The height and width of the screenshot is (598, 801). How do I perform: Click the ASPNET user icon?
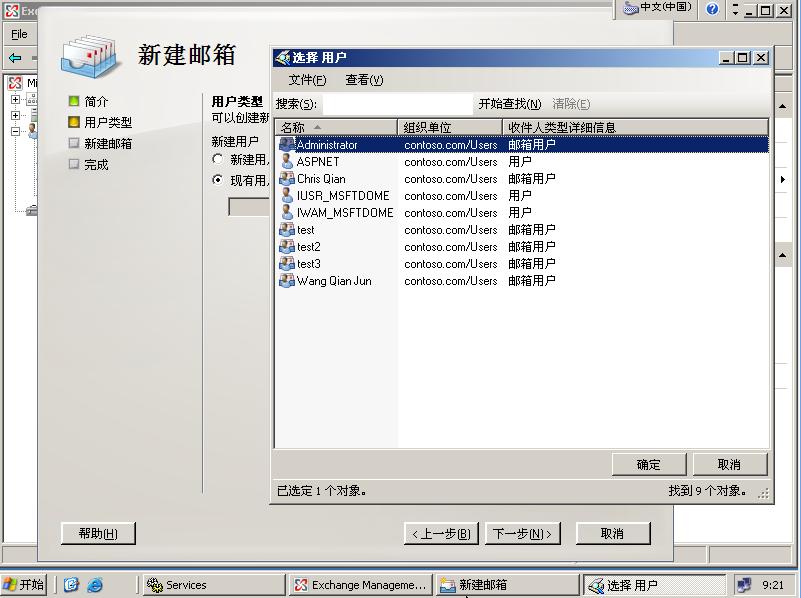click(x=287, y=162)
